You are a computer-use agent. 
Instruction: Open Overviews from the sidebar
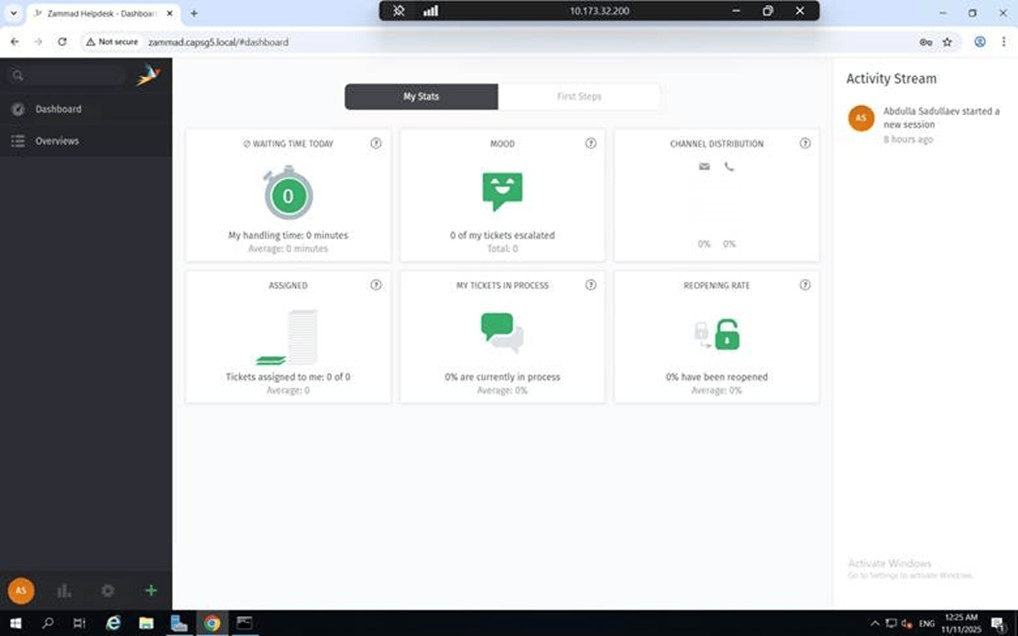tap(56, 140)
